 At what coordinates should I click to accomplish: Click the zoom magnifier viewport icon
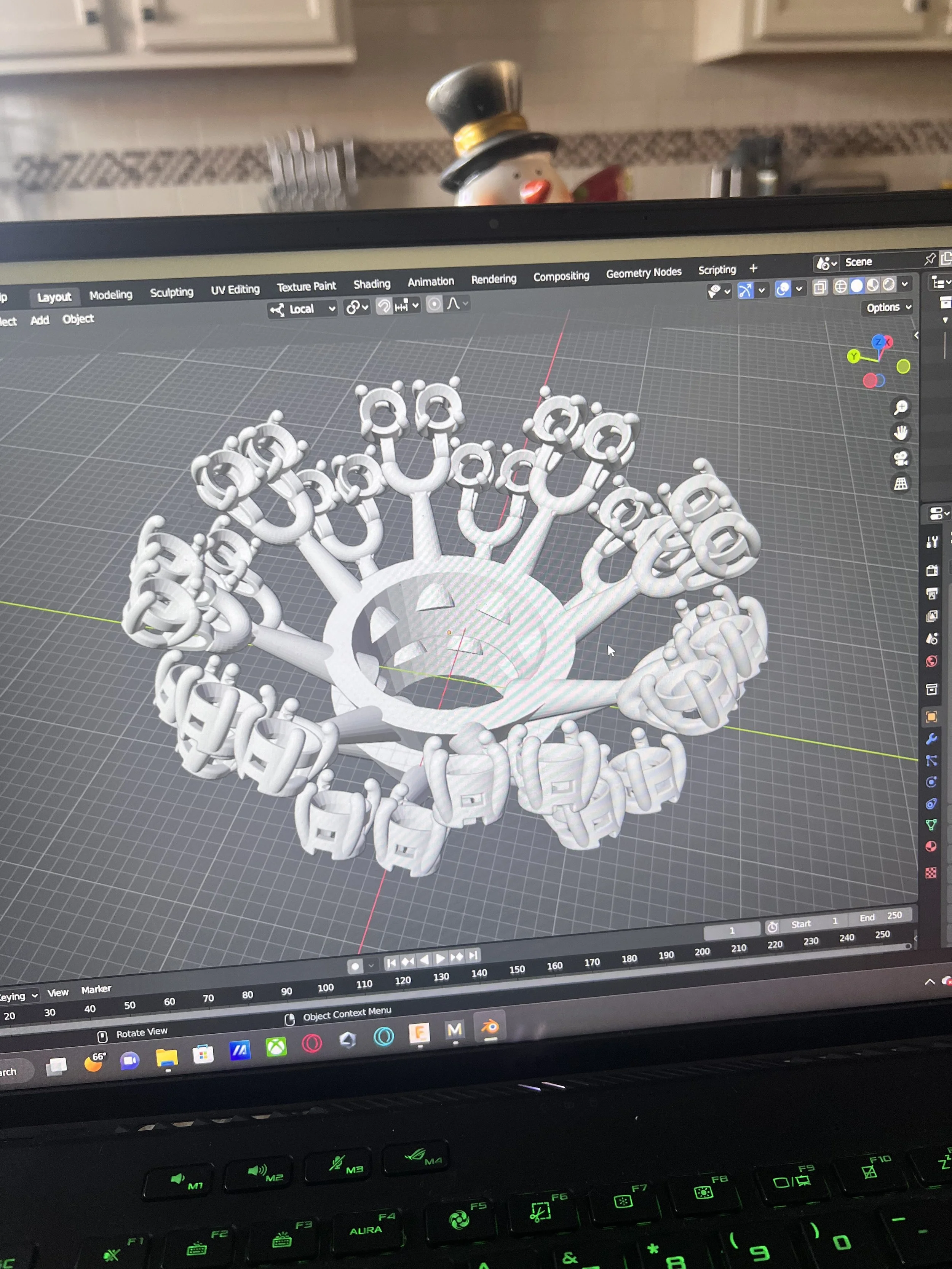[x=900, y=407]
